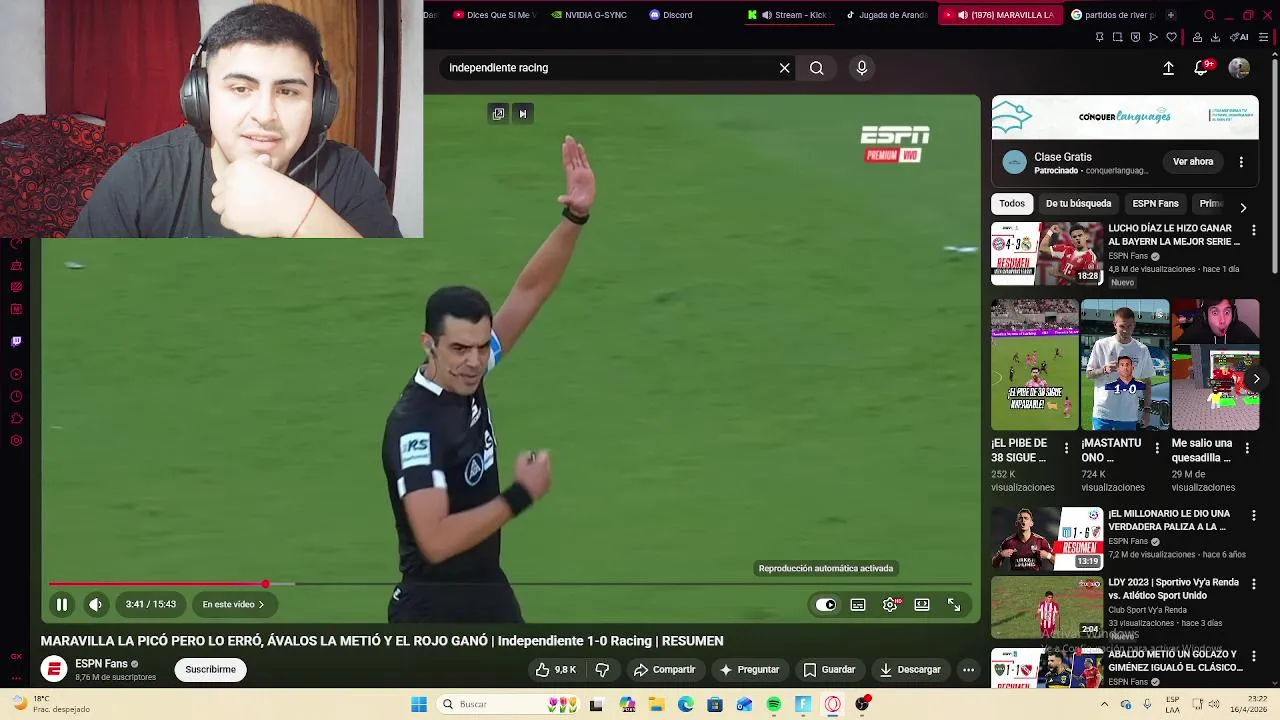
Task: Switch to the 'Jugada de Aranda' tab
Action: tap(886, 15)
